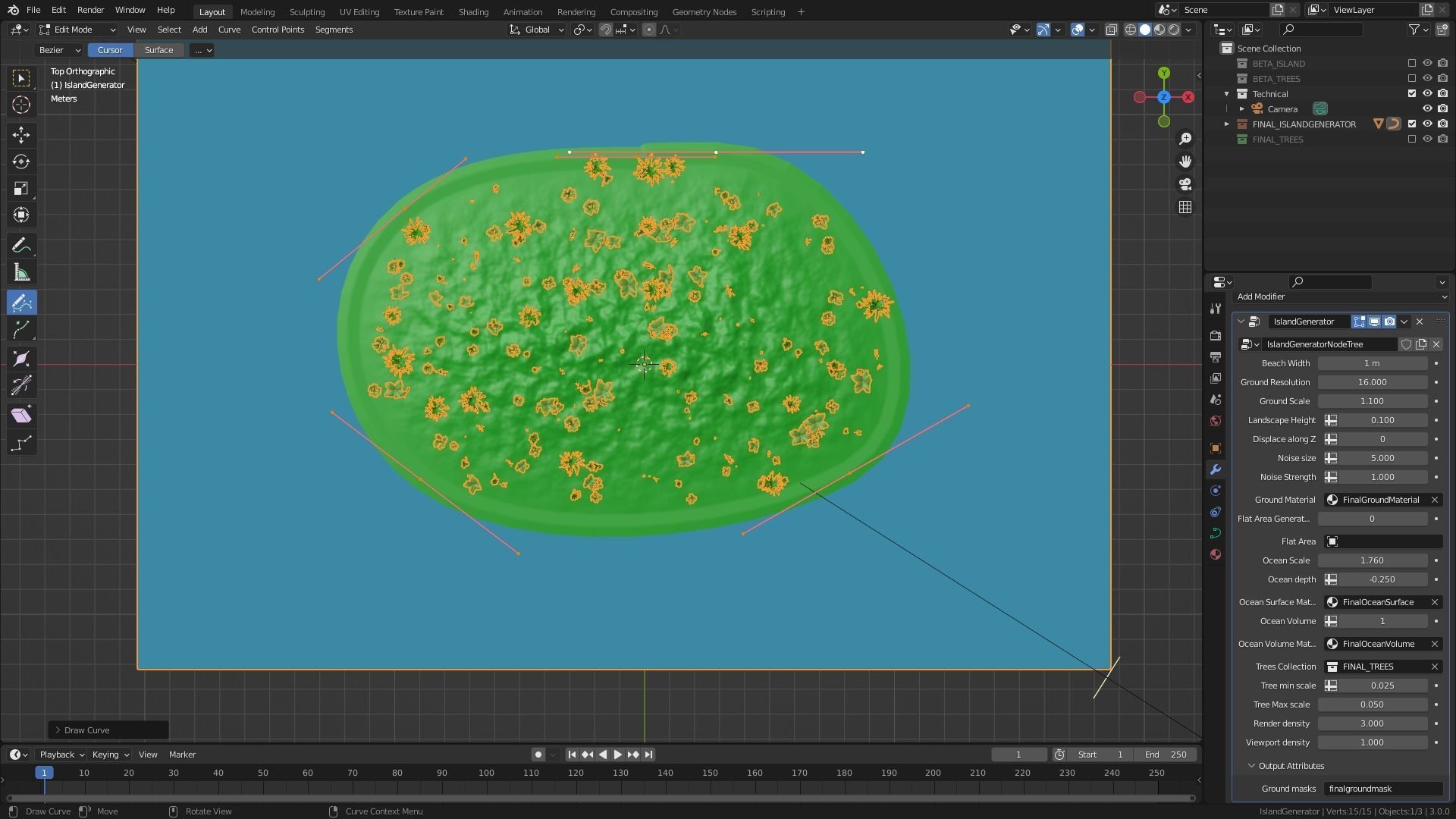
Task: Disable camera render visibility for Technical collection
Action: point(1443,93)
